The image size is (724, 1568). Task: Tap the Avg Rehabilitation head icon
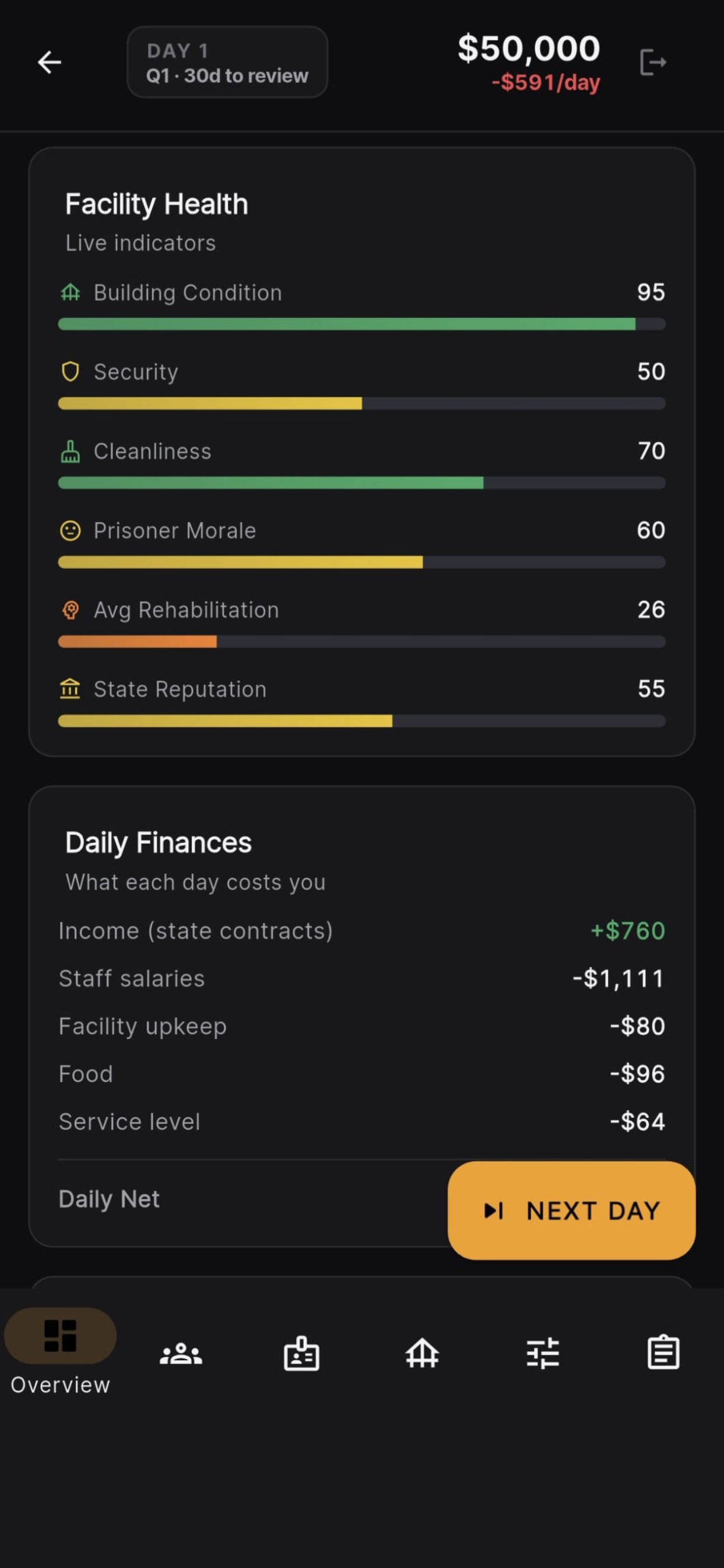click(x=70, y=610)
